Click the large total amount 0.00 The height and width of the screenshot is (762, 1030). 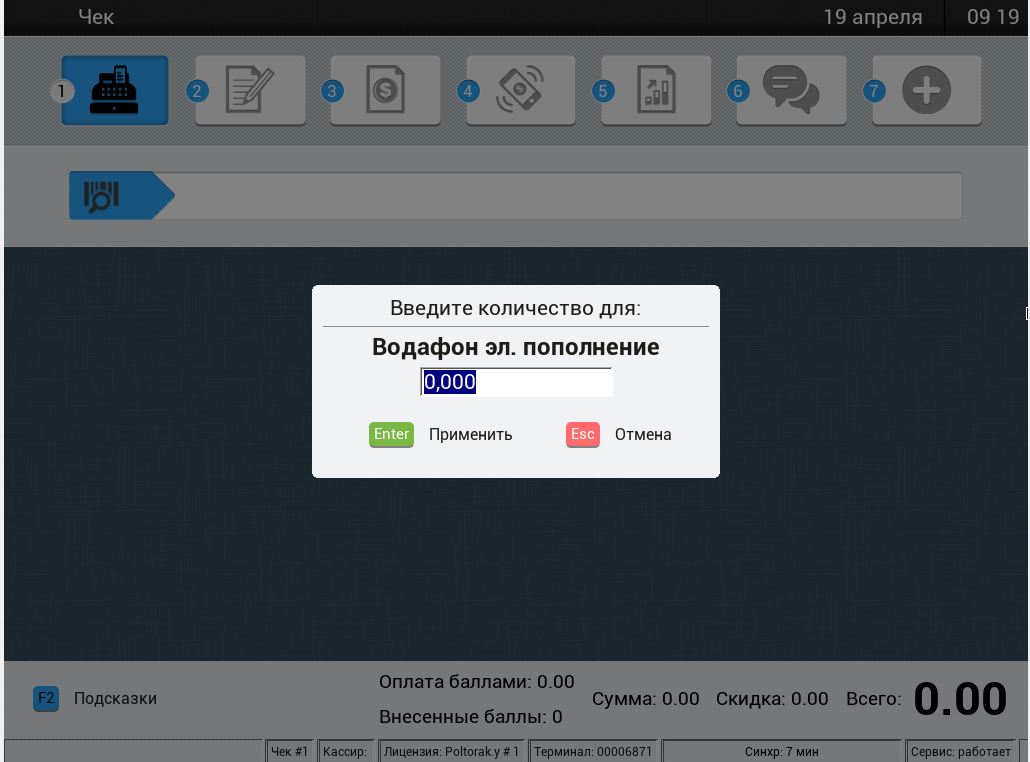point(960,698)
